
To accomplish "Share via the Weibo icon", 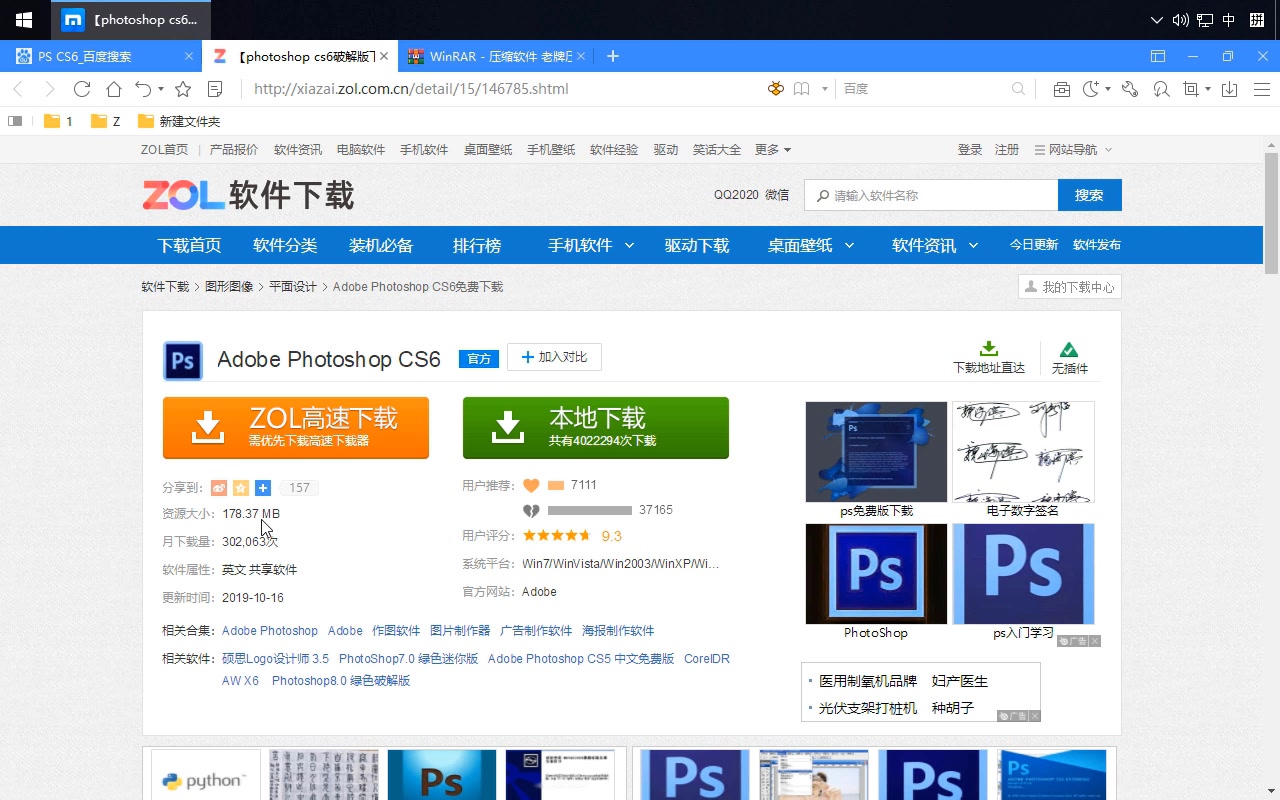I will click(x=219, y=488).
